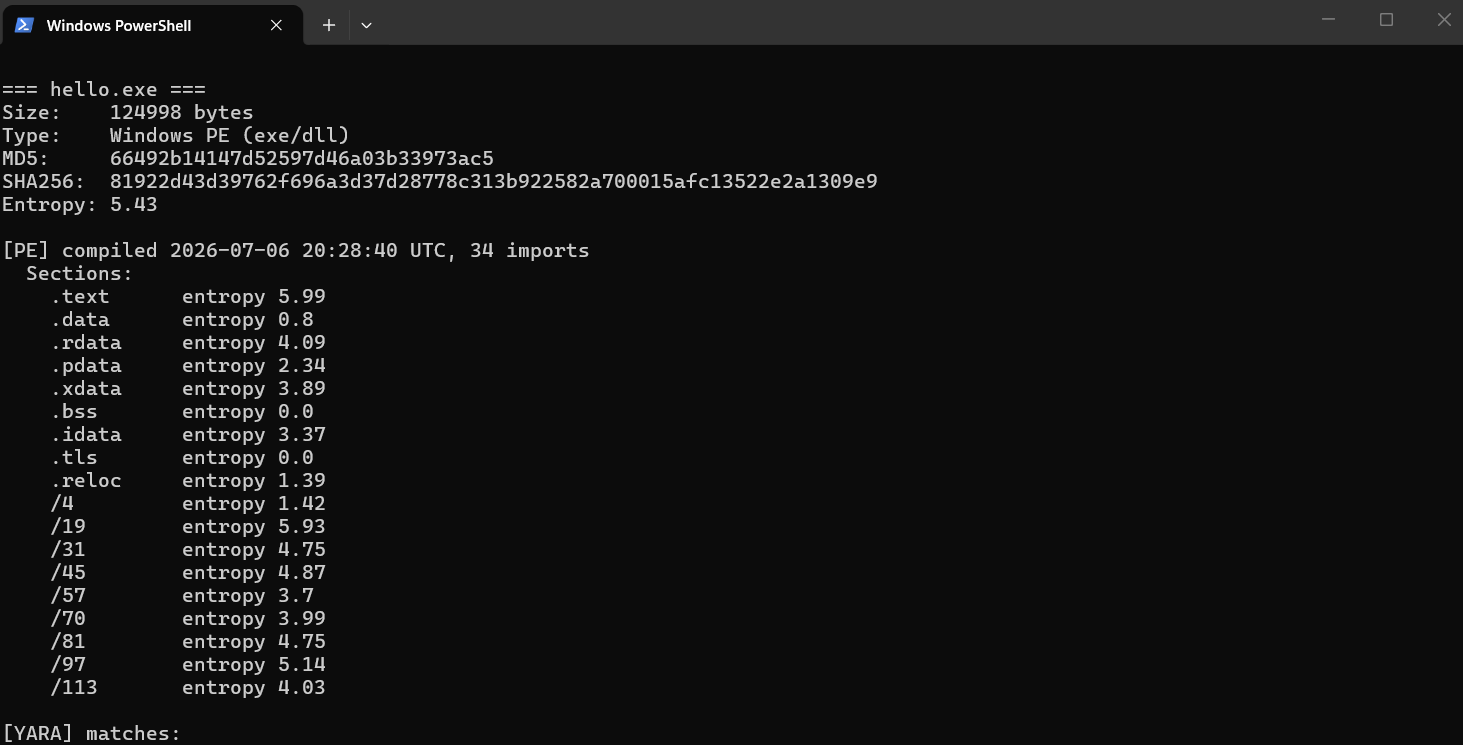Image resolution: width=1463 pixels, height=745 pixels.
Task: Maximize the terminal window
Action: tap(1386, 20)
